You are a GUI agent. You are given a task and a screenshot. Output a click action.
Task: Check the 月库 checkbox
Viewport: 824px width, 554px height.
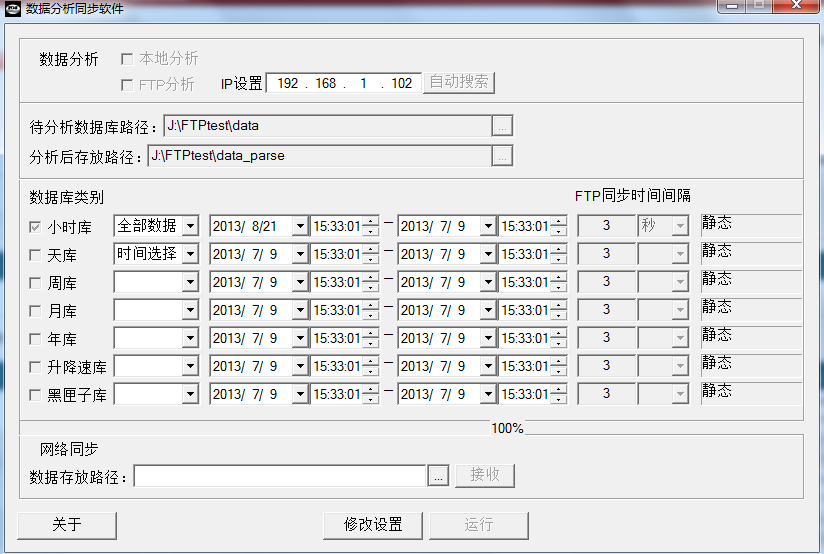35,311
